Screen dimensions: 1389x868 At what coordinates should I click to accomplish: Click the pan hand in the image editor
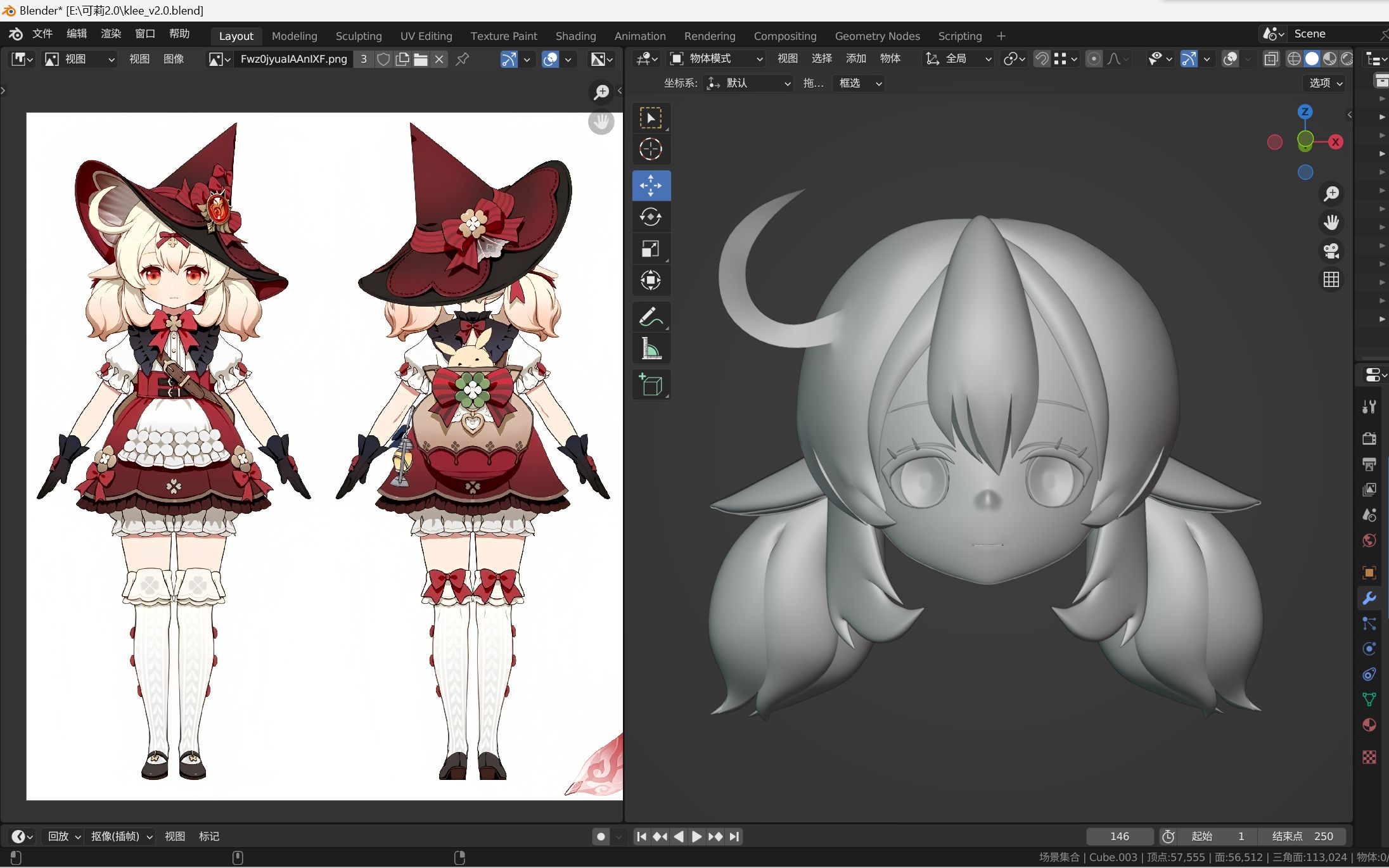[x=601, y=122]
